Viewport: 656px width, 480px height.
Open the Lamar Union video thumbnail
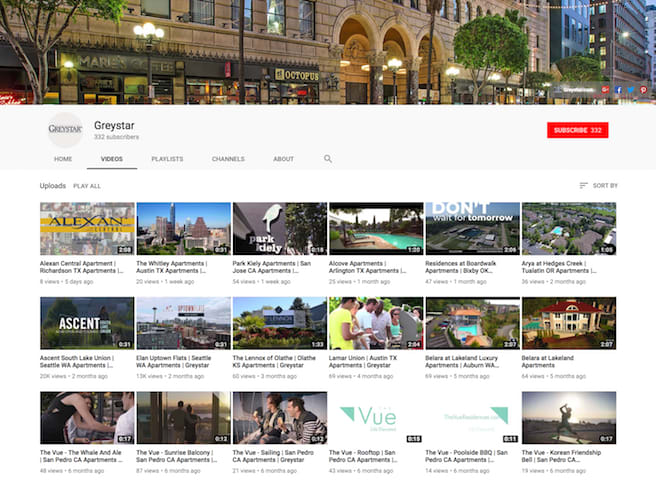pyautogui.click(x=376, y=323)
